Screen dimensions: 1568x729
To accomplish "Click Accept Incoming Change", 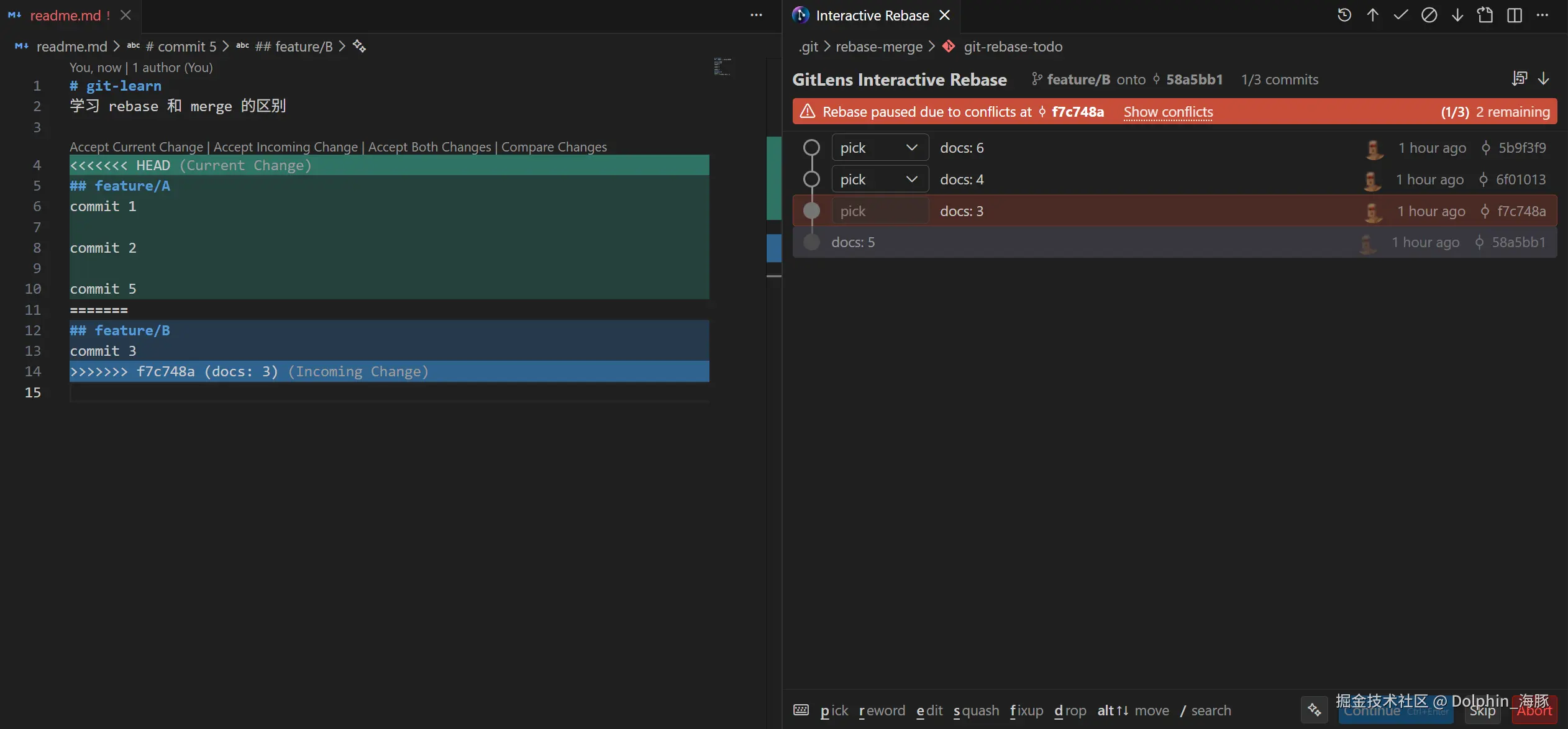I will pyautogui.click(x=285, y=147).
